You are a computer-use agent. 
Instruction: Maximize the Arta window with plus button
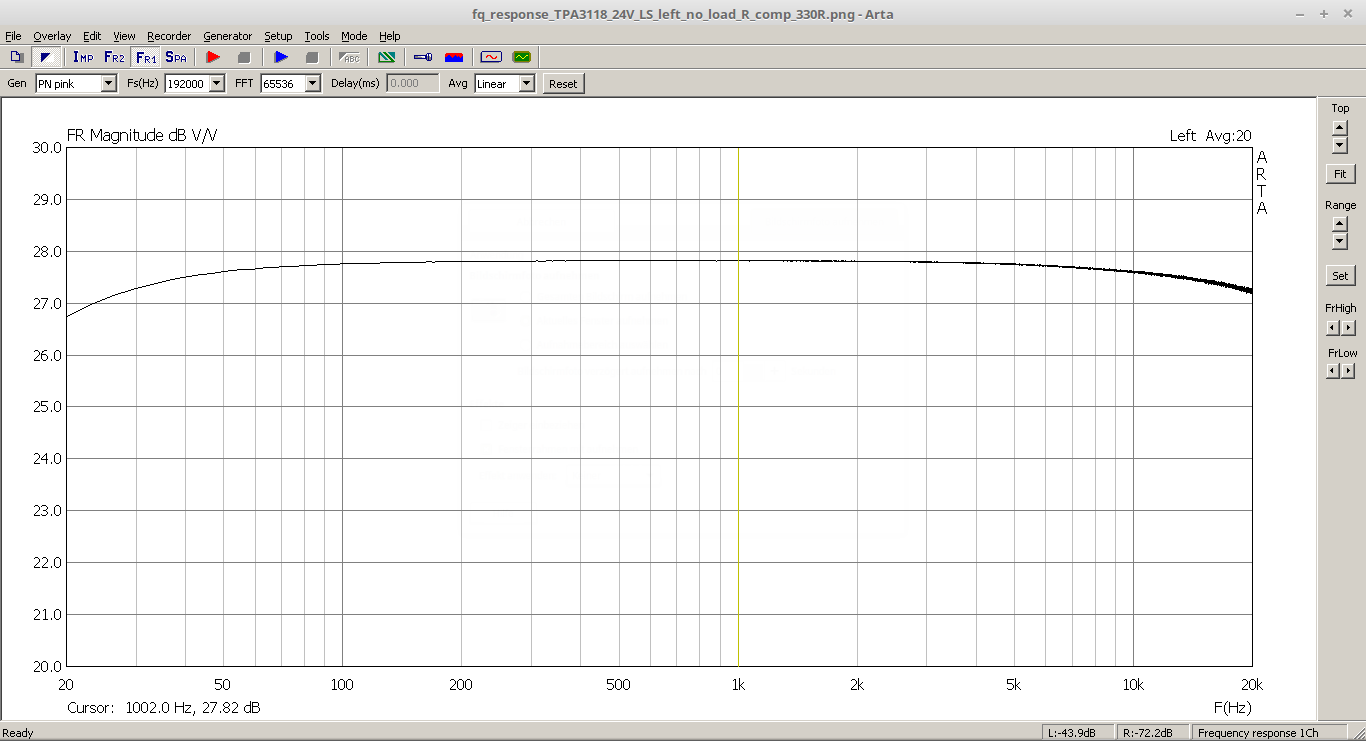(1323, 14)
